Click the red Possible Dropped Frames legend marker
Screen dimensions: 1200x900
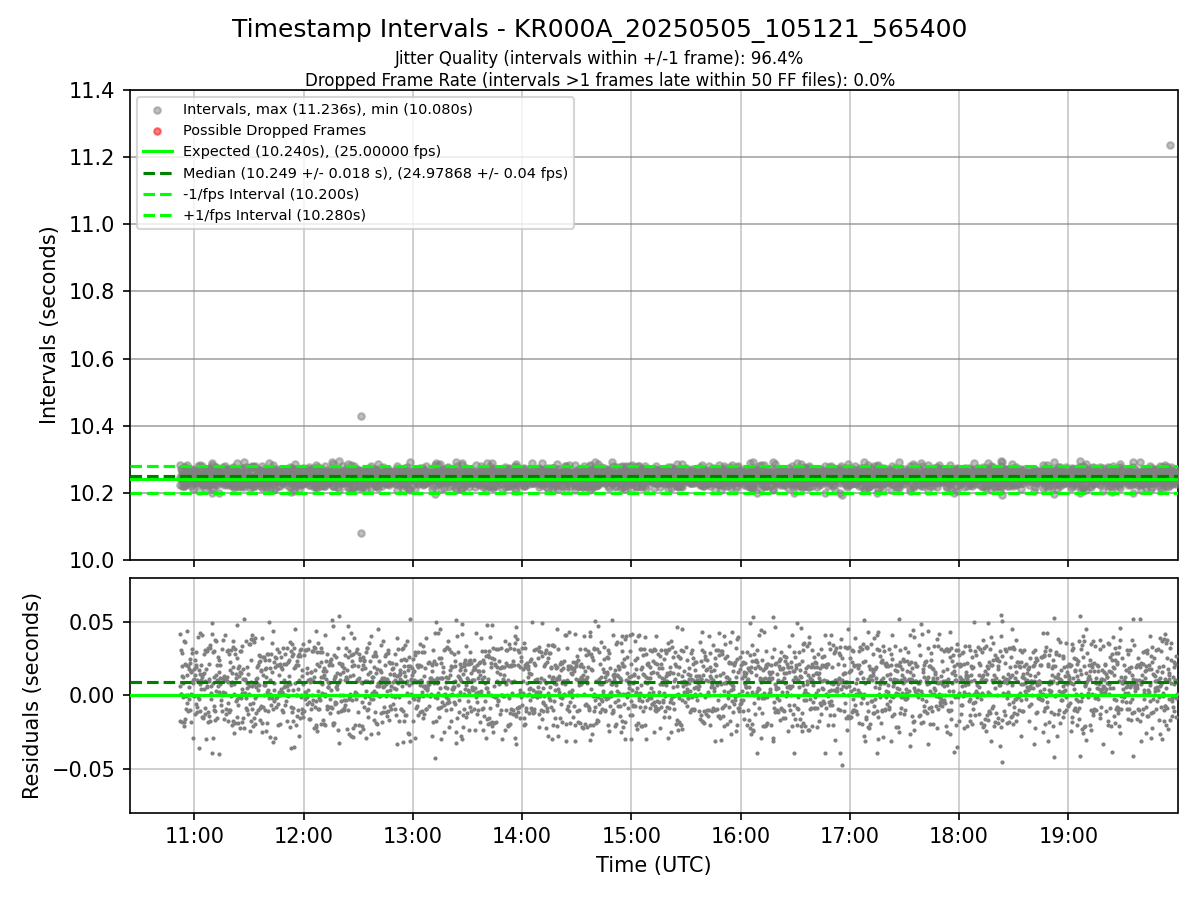pos(158,130)
